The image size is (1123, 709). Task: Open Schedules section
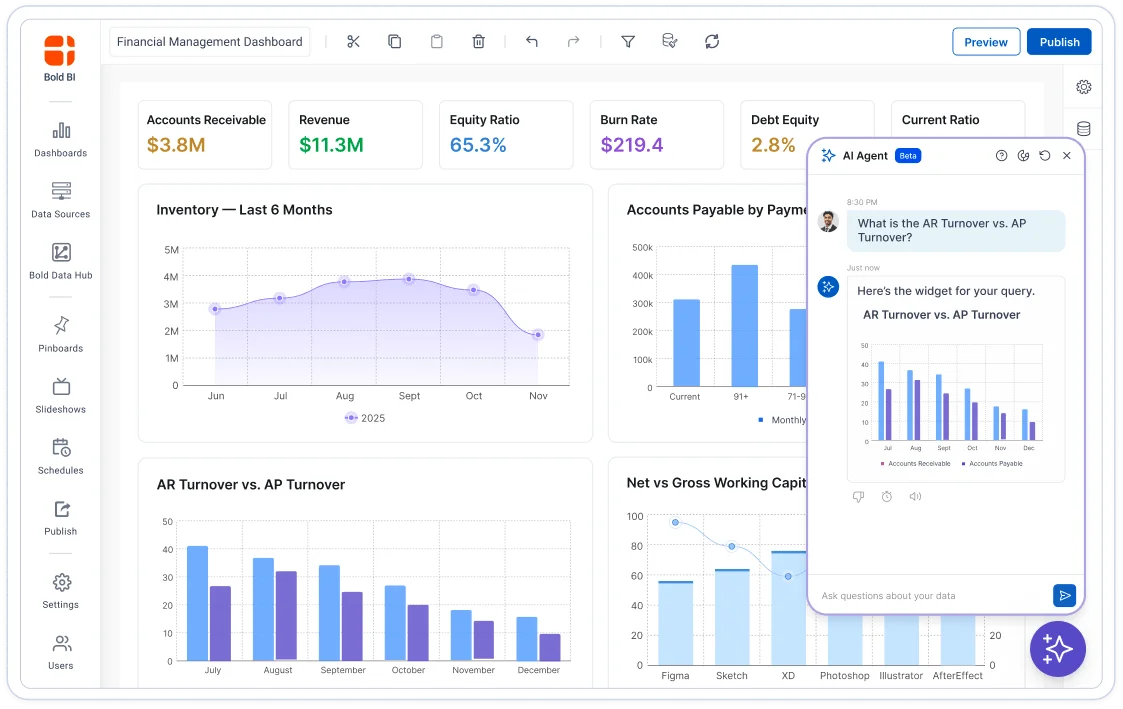click(x=61, y=456)
